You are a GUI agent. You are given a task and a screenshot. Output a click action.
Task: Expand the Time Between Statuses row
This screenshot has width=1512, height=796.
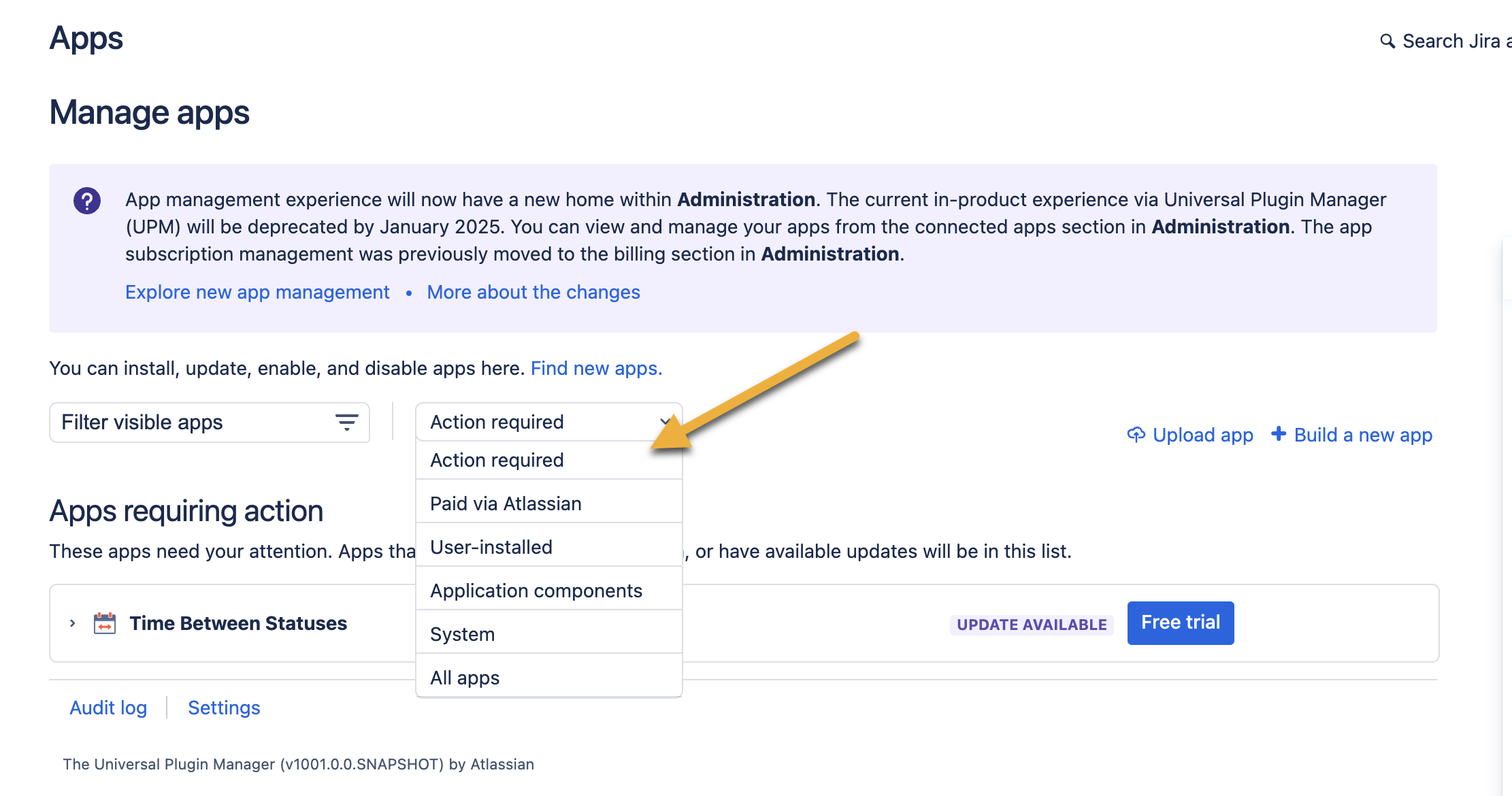(73, 623)
